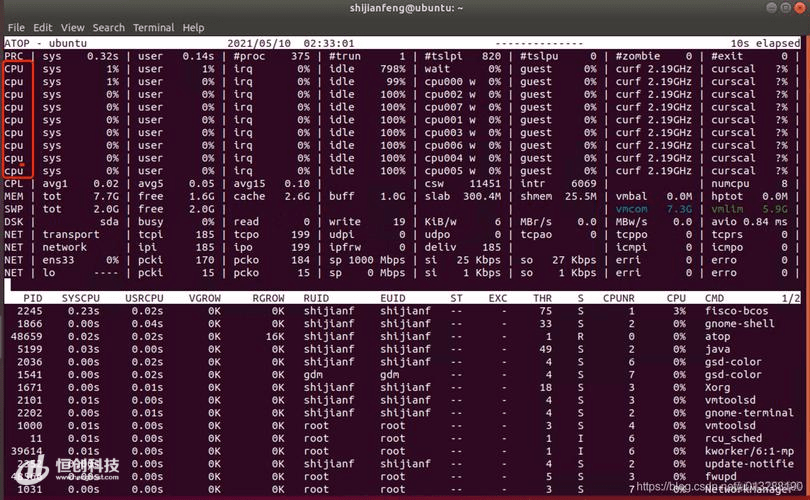Open the Terminal menu
The image size is (810, 500).
pyautogui.click(x=153, y=27)
